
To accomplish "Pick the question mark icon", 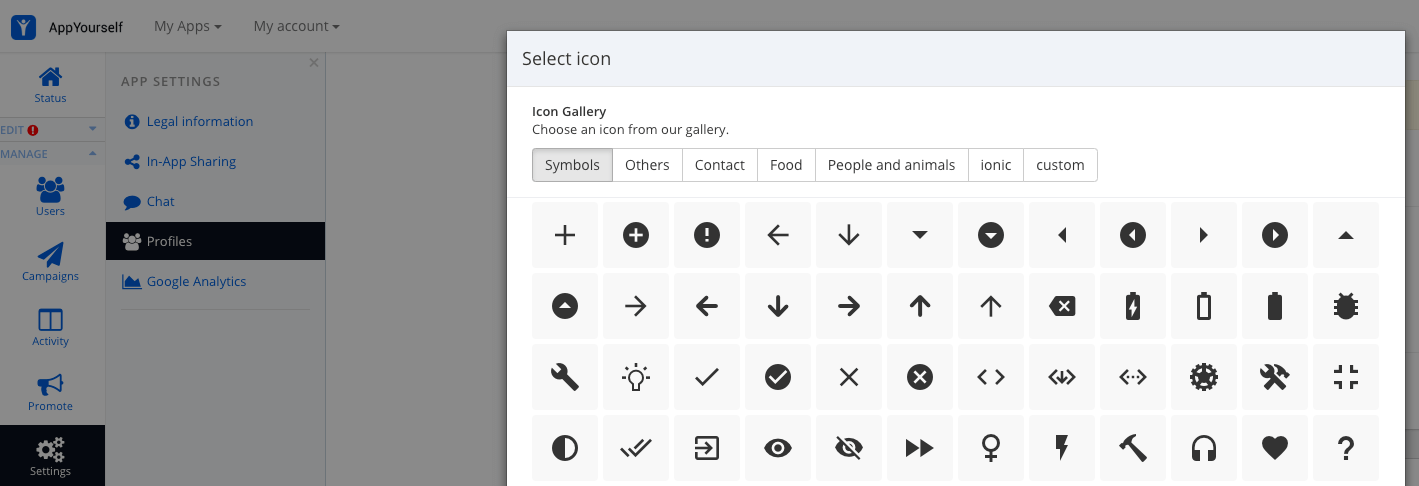I will tap(1346, 448).
